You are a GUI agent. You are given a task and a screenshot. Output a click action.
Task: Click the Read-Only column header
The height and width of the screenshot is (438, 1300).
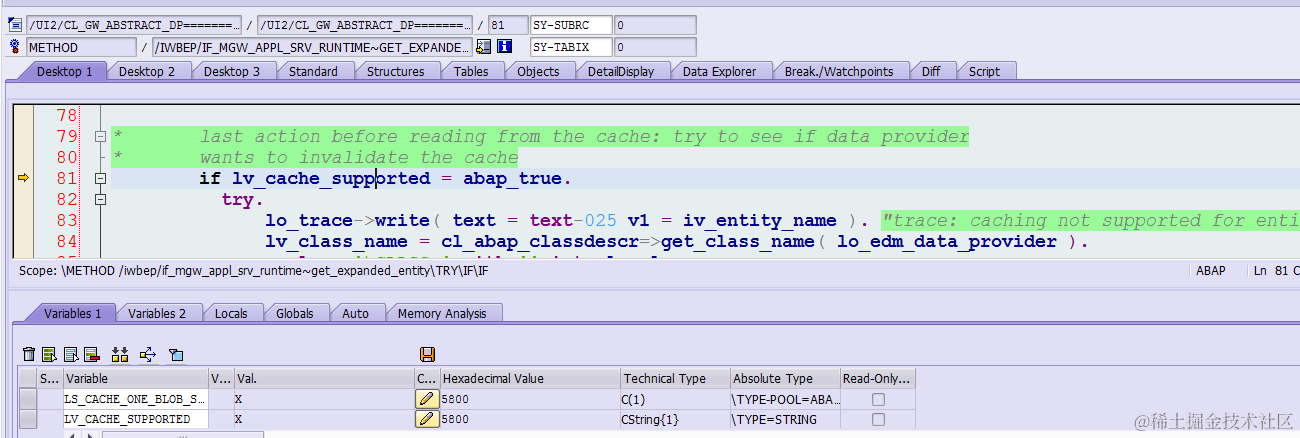coord(877,379)
